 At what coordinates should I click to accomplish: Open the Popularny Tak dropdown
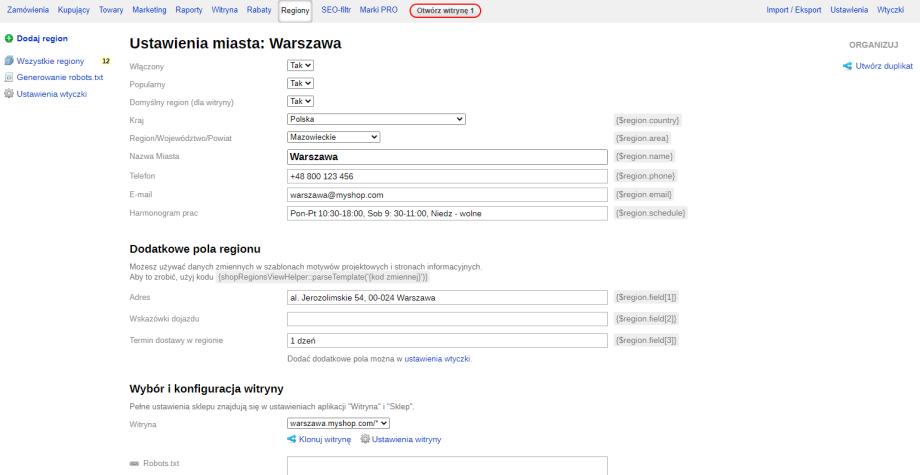click(301, 83)
